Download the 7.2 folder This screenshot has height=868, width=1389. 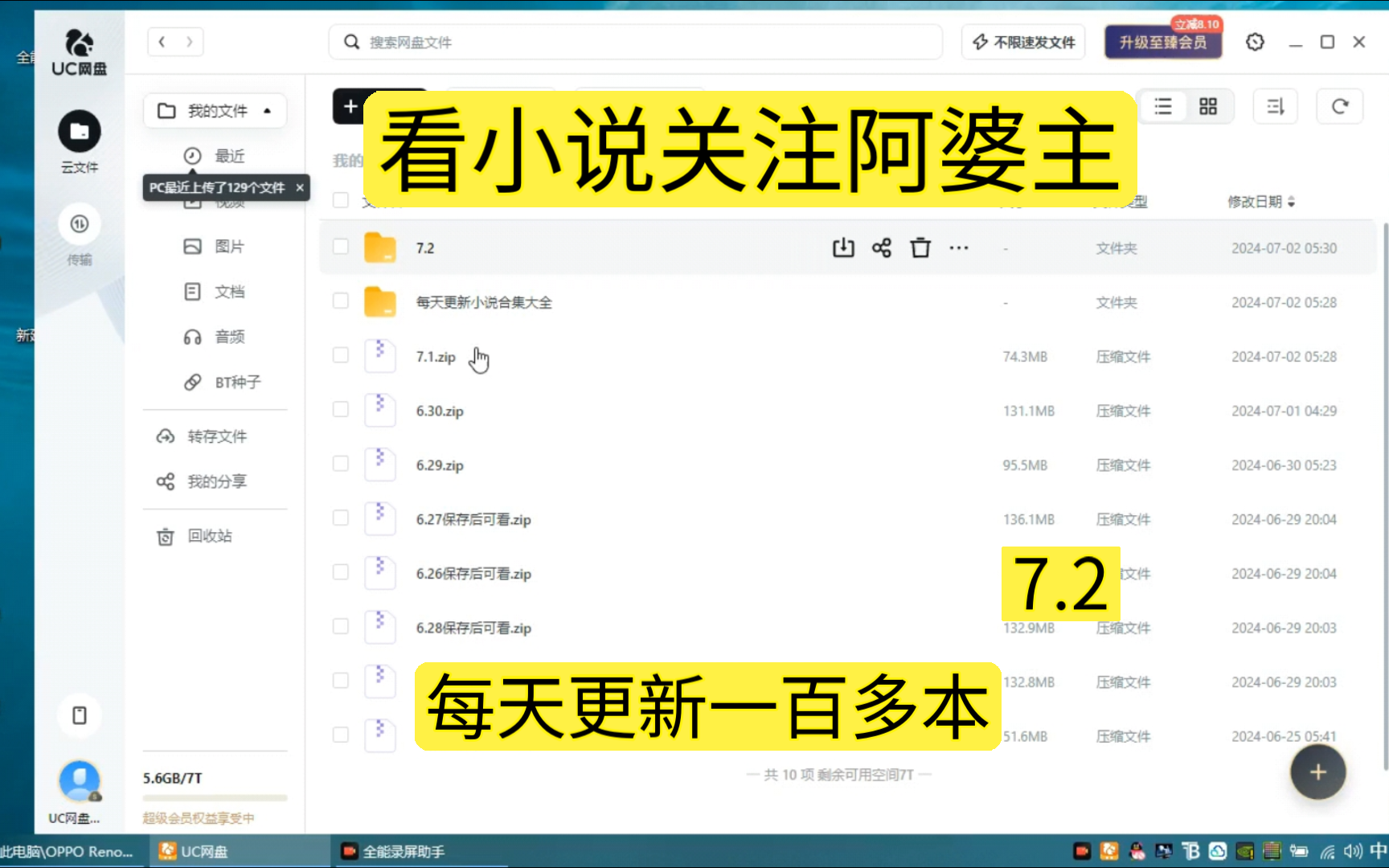(843, 248)
